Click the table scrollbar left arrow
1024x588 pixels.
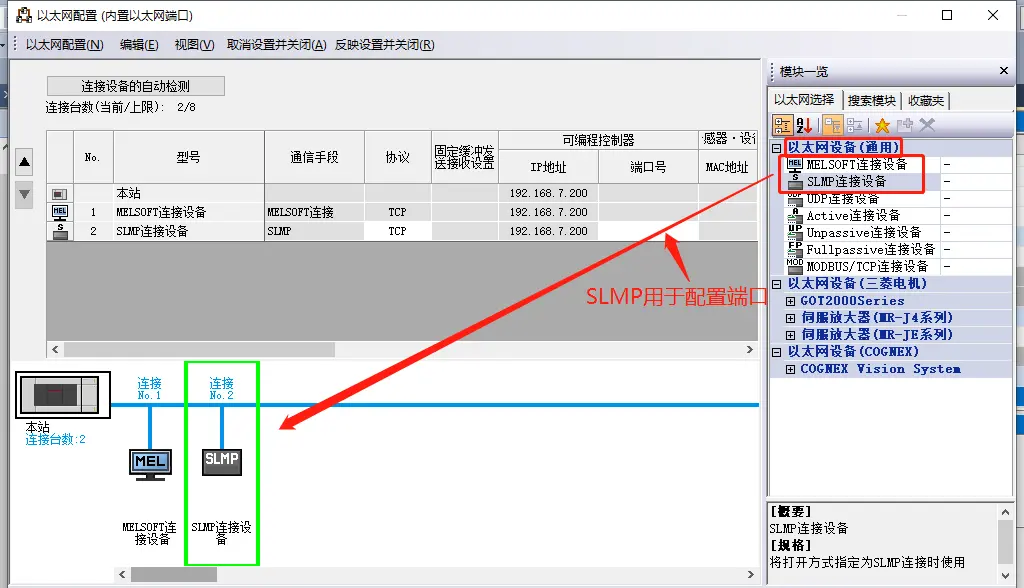tap(55, 350)
